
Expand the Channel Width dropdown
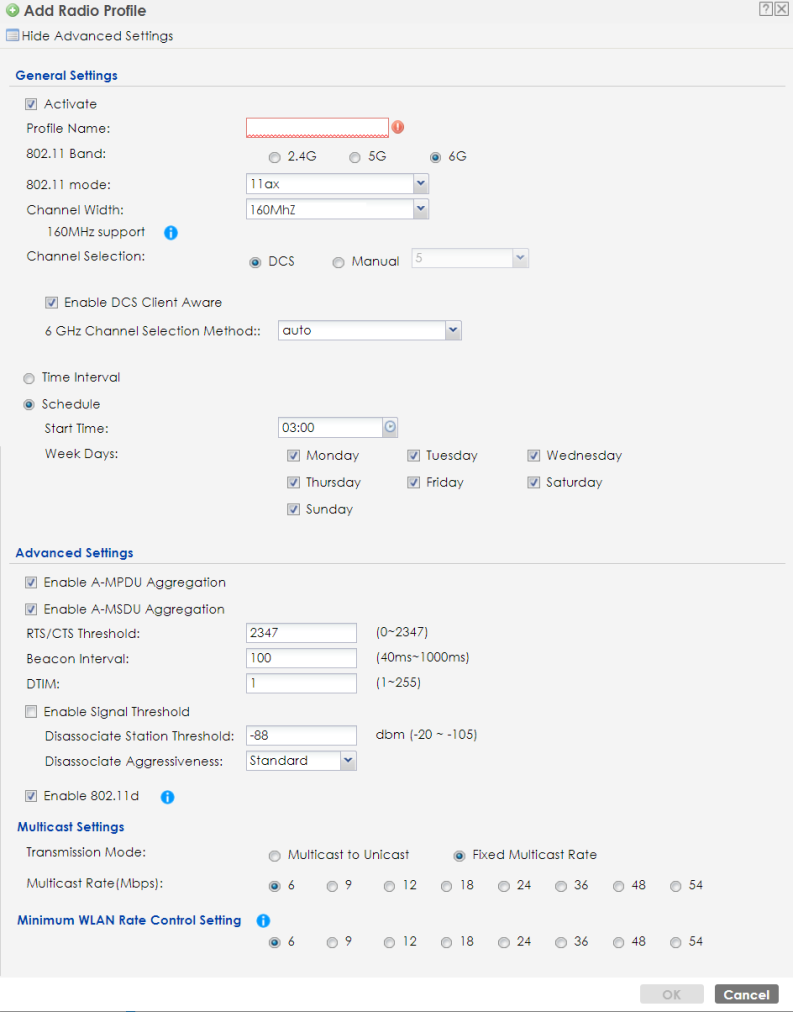(420, 209)
